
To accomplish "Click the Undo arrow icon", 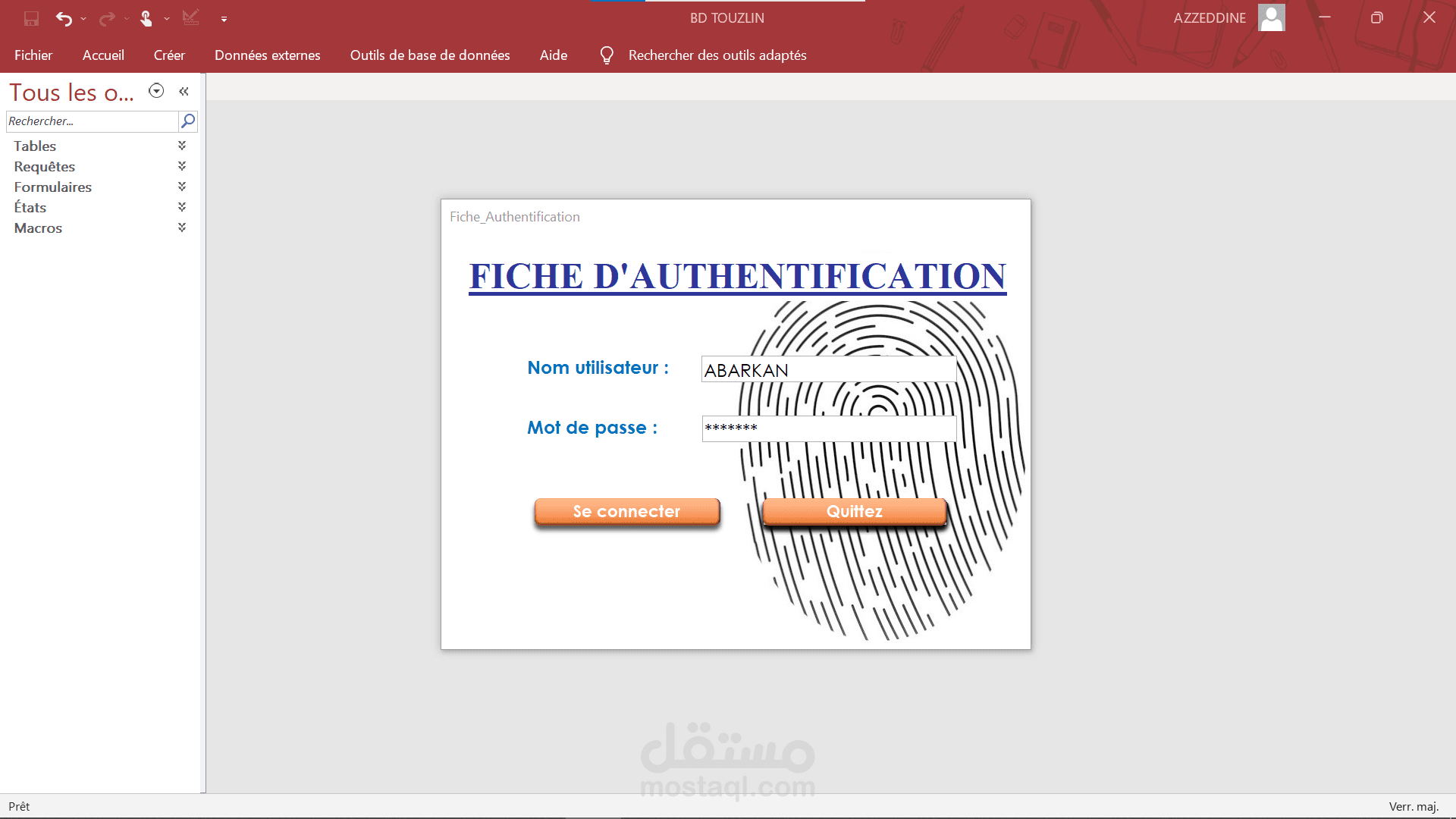I will (64, 18).
